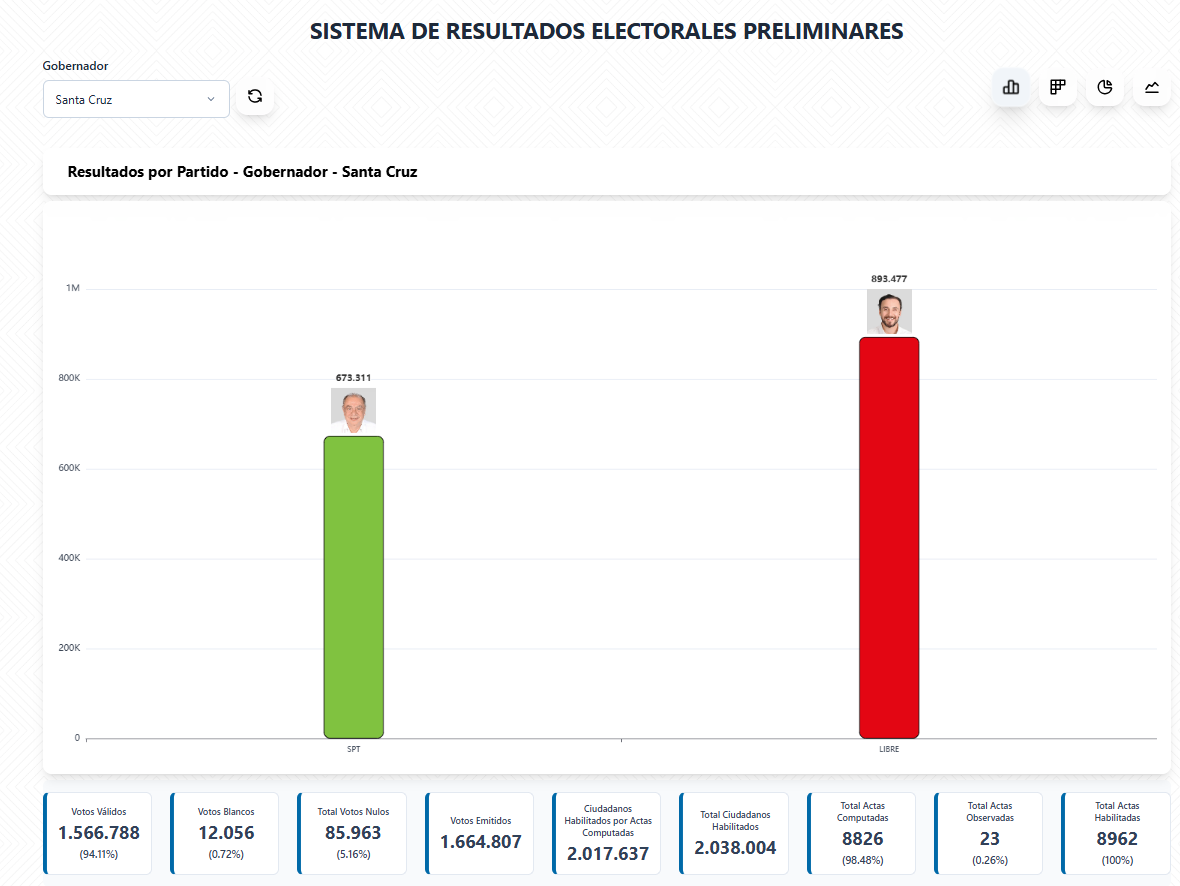Click the Total Actas Observadas card
The height and width of the screenshot is (886, 1180).
point(989,833)
